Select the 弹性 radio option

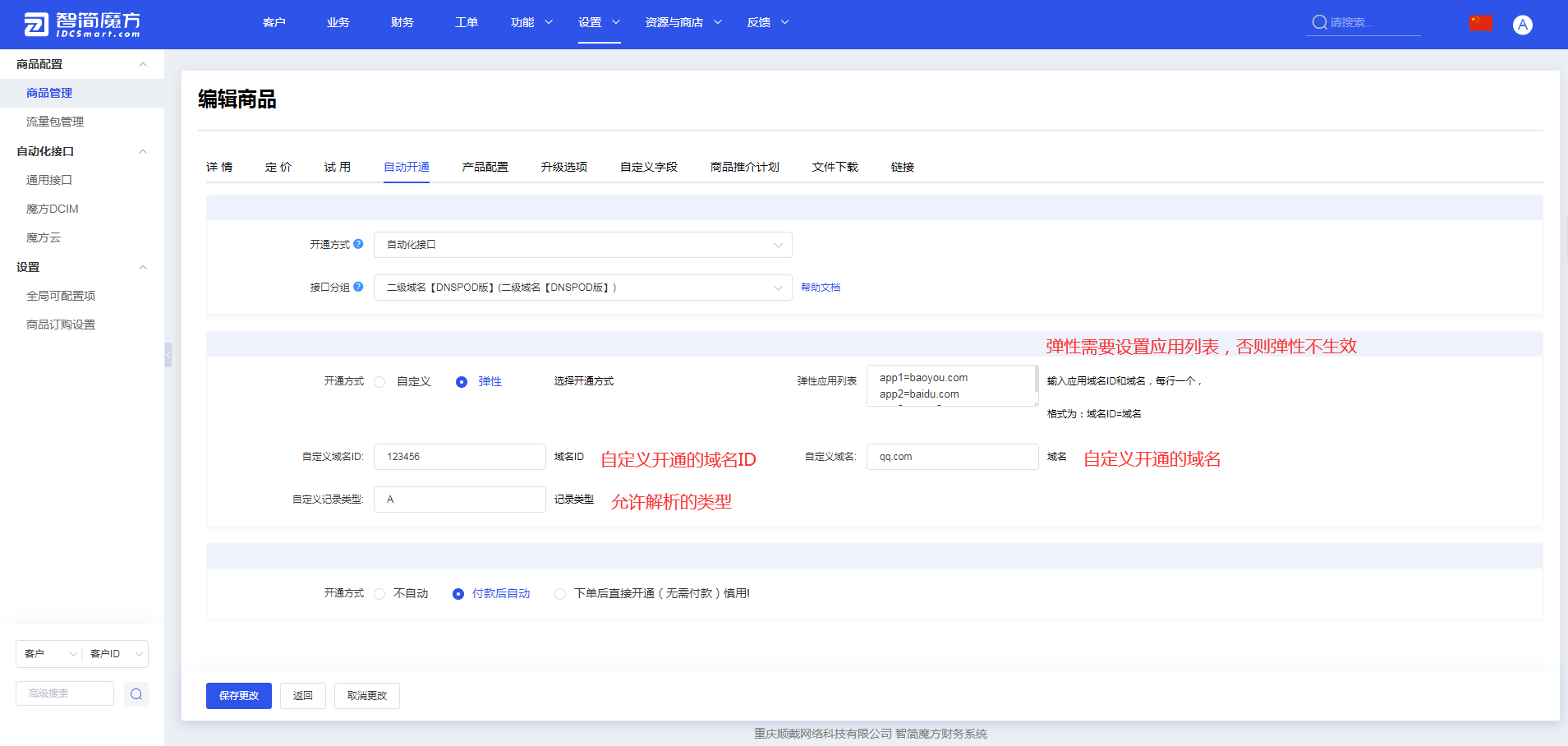[462, 382]
